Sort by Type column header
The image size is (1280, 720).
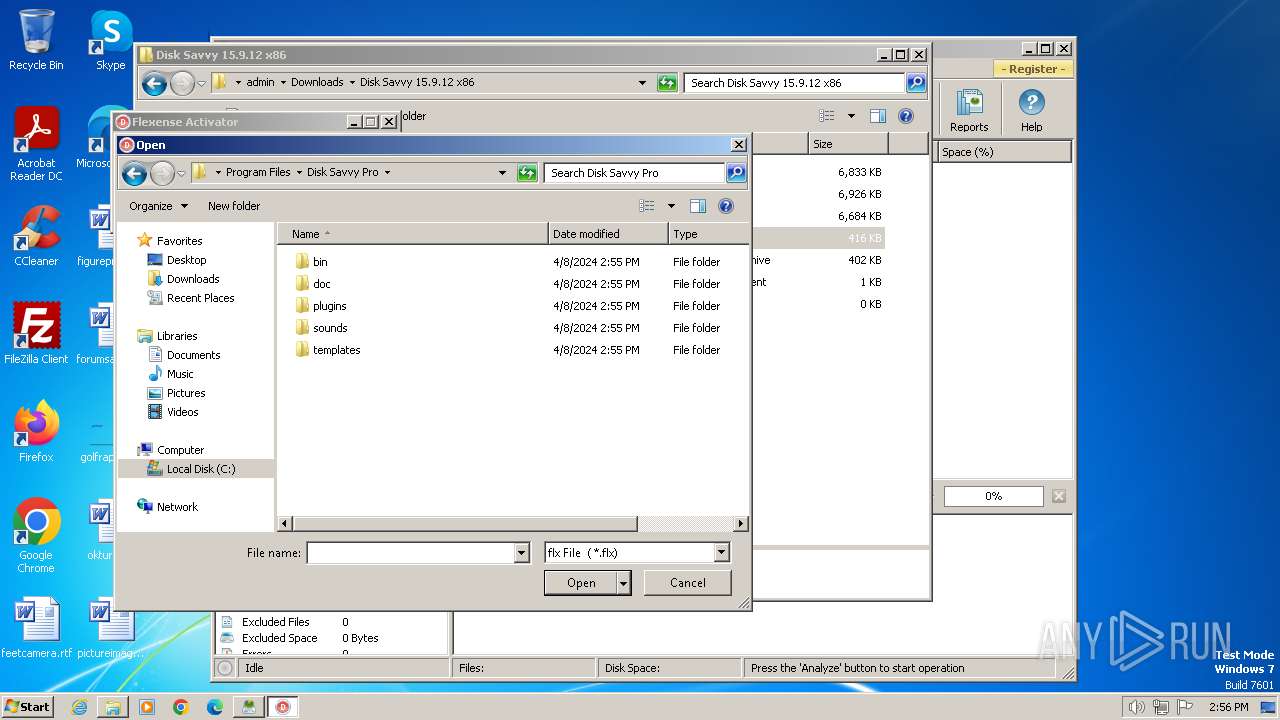(708, 234)
